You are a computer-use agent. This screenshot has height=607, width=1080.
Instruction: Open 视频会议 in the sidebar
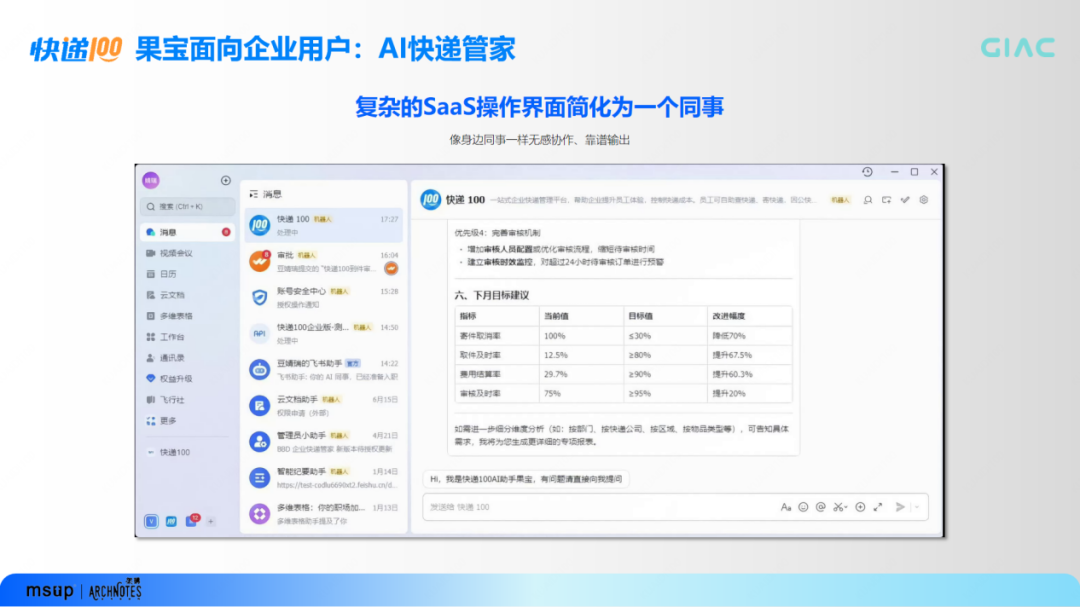point(187,254)
